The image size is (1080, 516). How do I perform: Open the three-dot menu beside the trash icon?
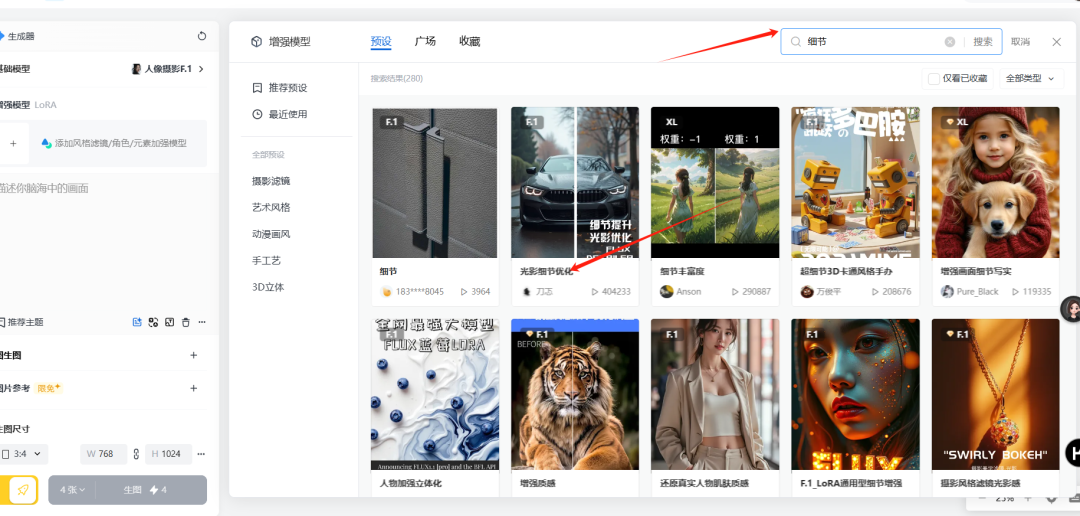pos(202,322)
